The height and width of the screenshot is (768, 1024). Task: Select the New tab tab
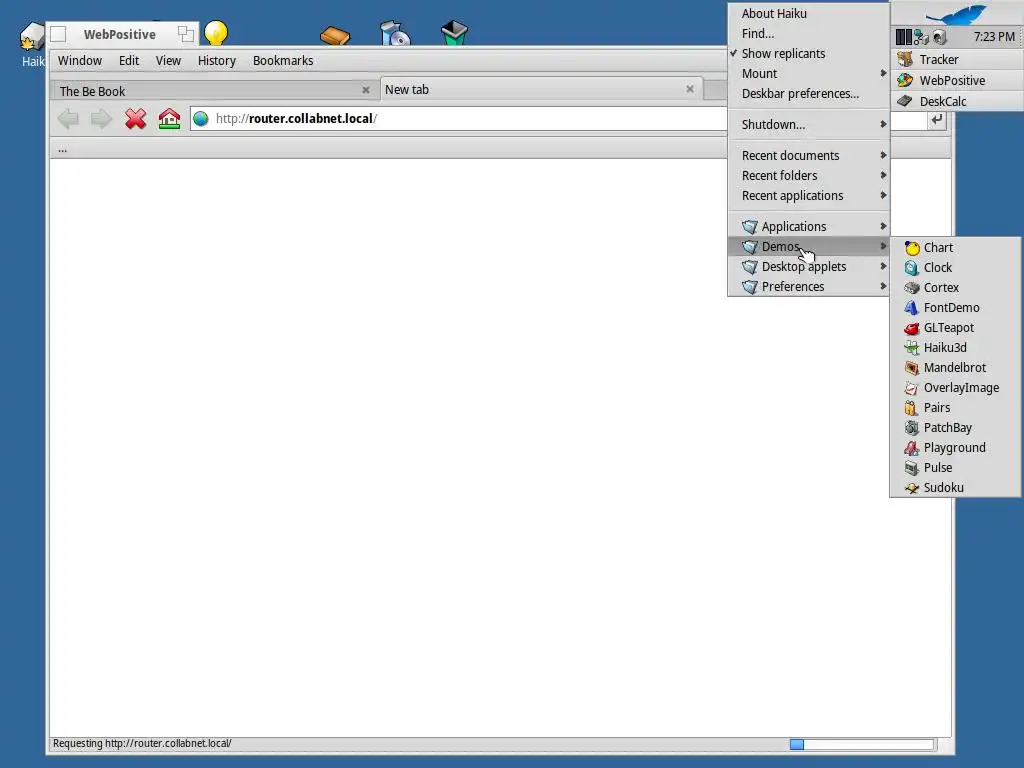coord(540,89)
